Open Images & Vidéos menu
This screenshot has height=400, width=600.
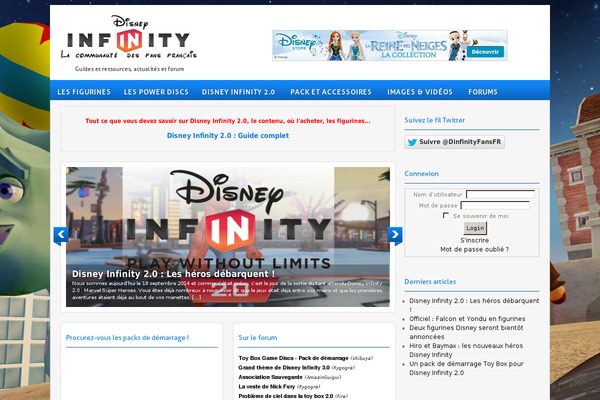click(x=420, y=92)
